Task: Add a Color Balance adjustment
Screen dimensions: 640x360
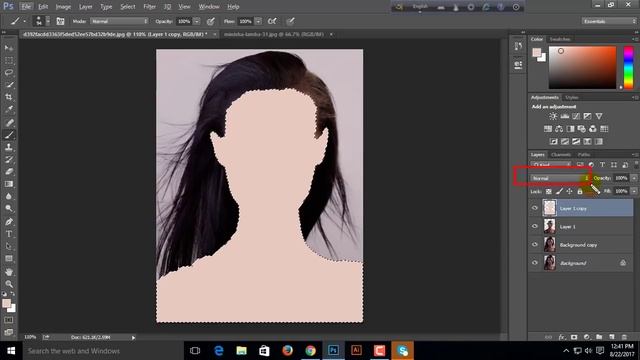Action: [559, 129]
